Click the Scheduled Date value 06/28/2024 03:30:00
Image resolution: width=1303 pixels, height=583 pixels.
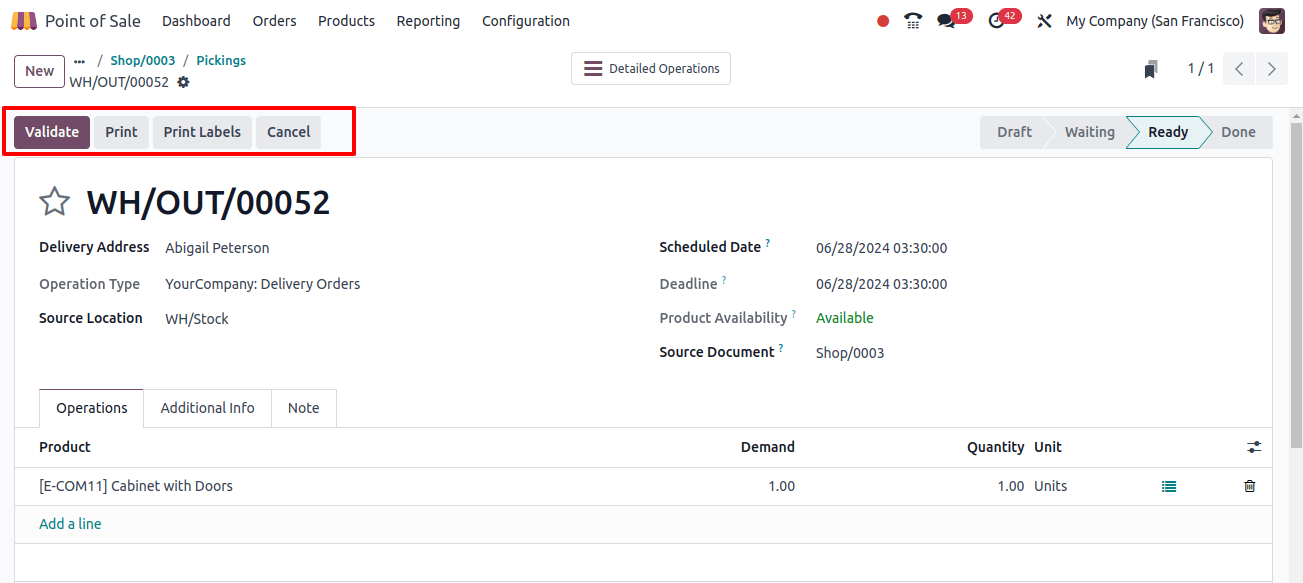click(x=882, y=248)
